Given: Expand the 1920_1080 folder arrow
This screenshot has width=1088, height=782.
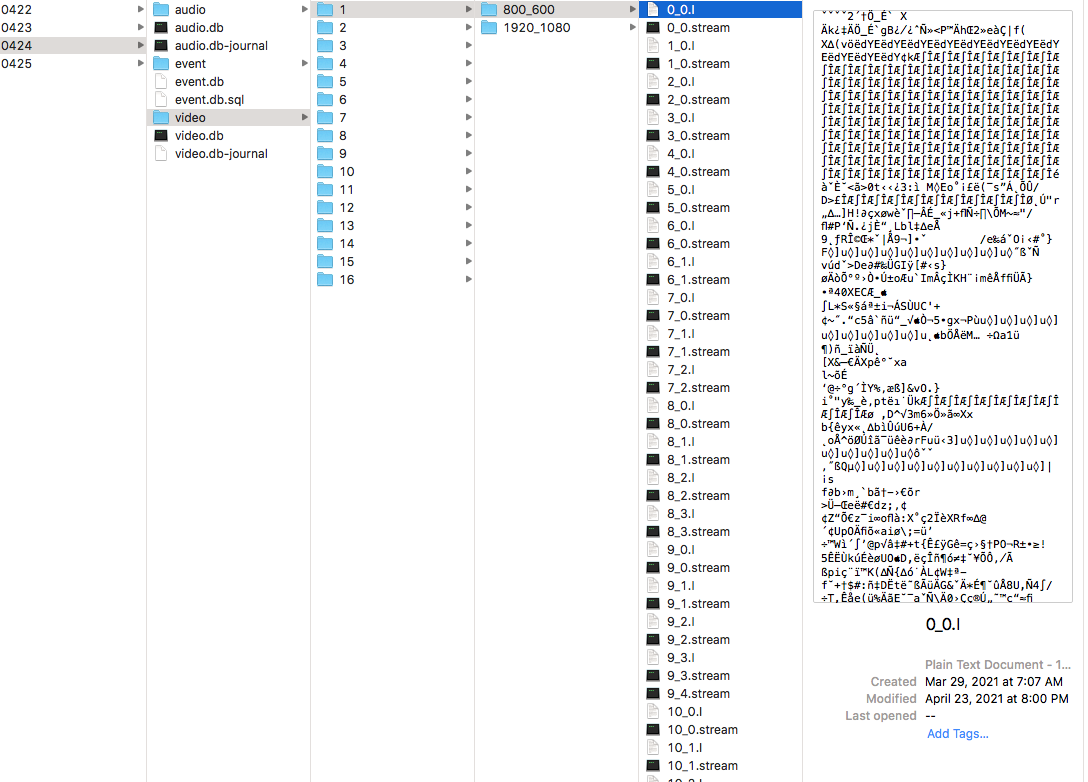Looking at the screenshot, I should (633, 28).
